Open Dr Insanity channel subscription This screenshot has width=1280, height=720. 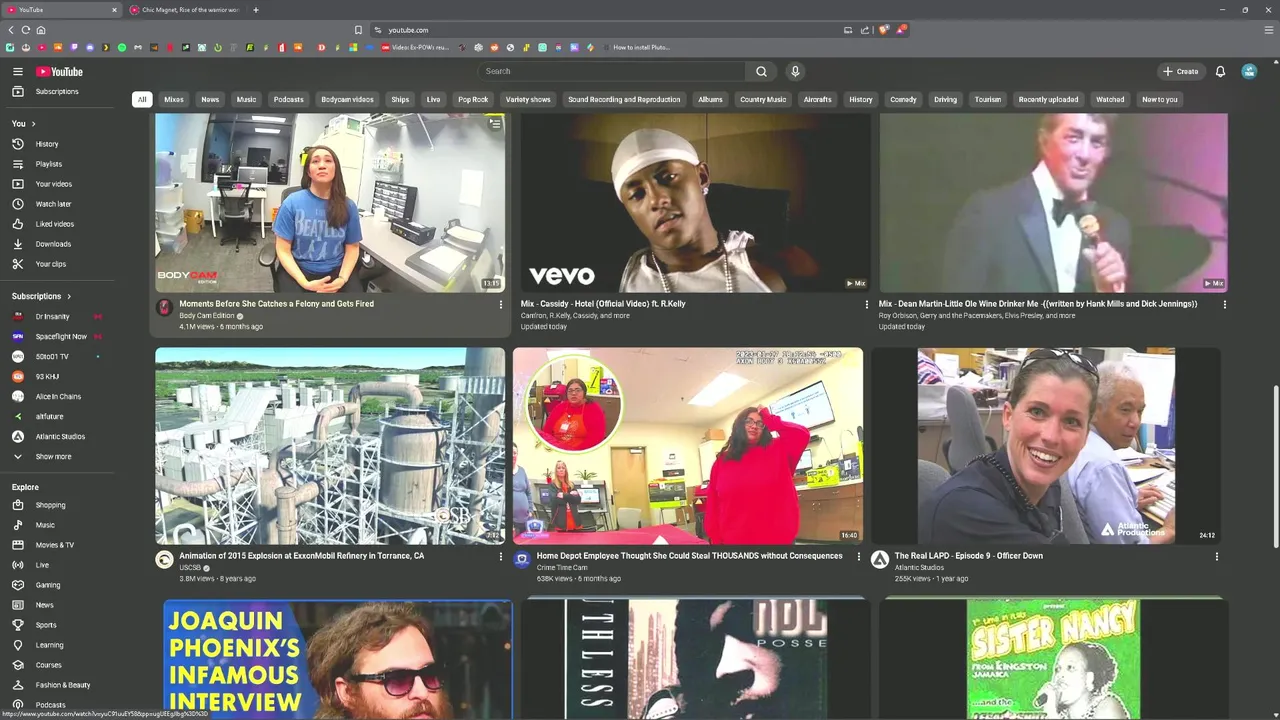[55, 316]
